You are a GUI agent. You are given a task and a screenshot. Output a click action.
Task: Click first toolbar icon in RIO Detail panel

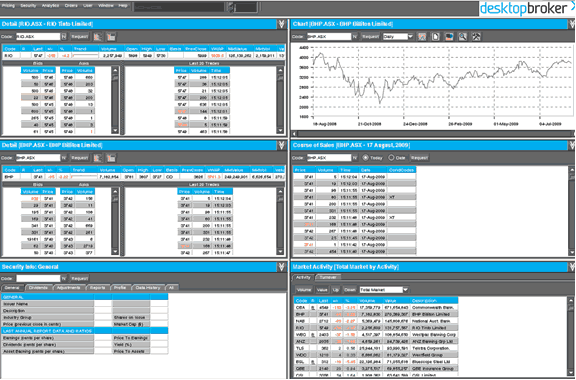coord(98,37)
